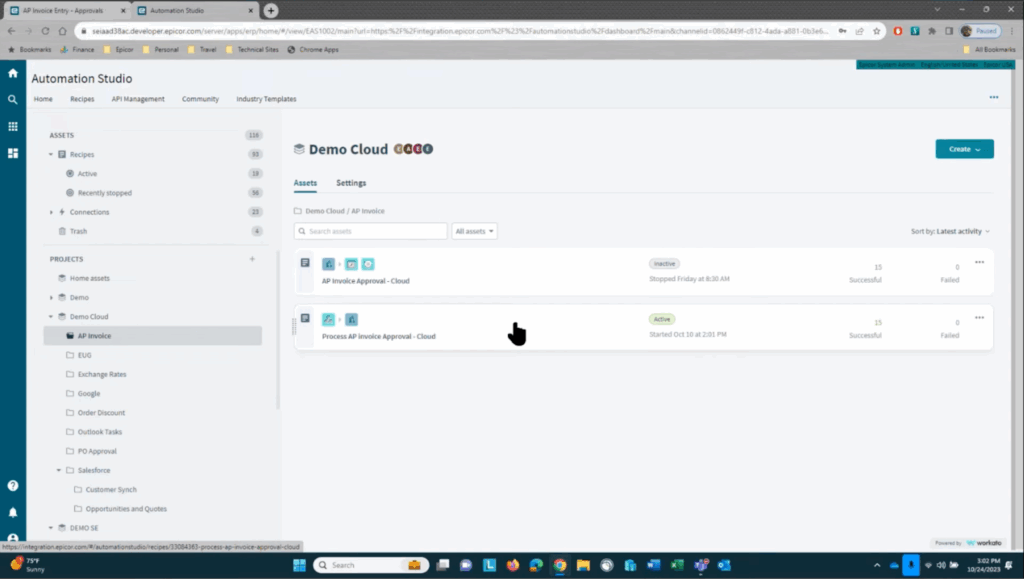Open the Trash item in Assets
This screenshot has height=579, width=1024.
[x=79, y=231]
